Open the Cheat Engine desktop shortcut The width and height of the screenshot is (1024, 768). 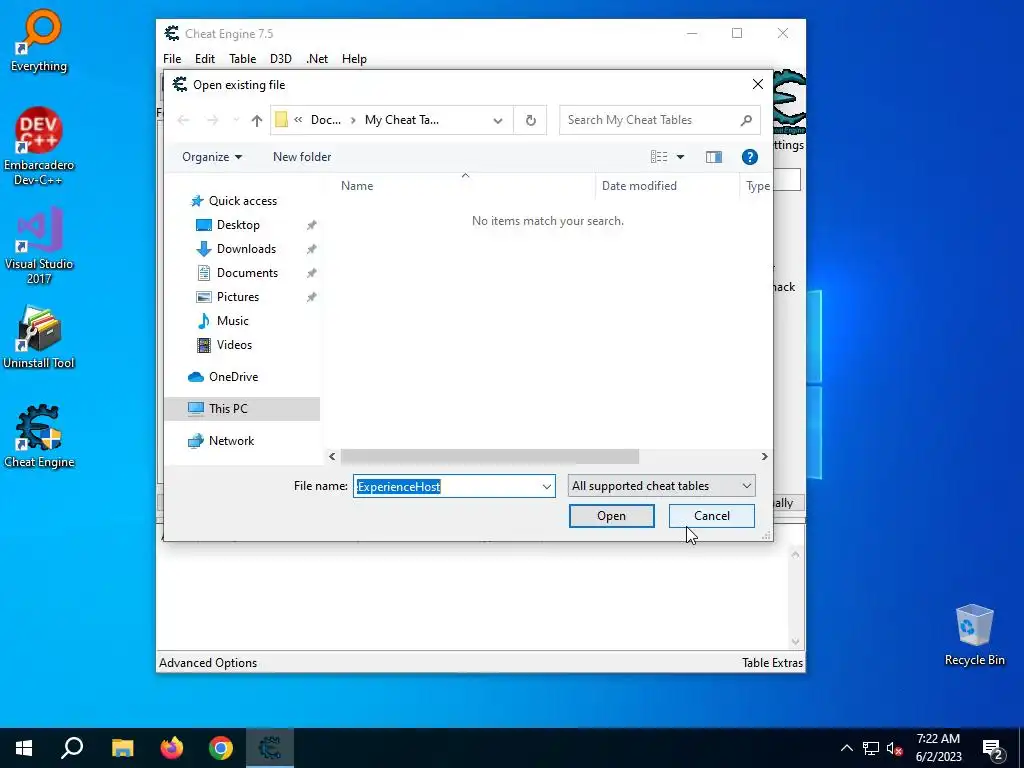tap(39, 436)
